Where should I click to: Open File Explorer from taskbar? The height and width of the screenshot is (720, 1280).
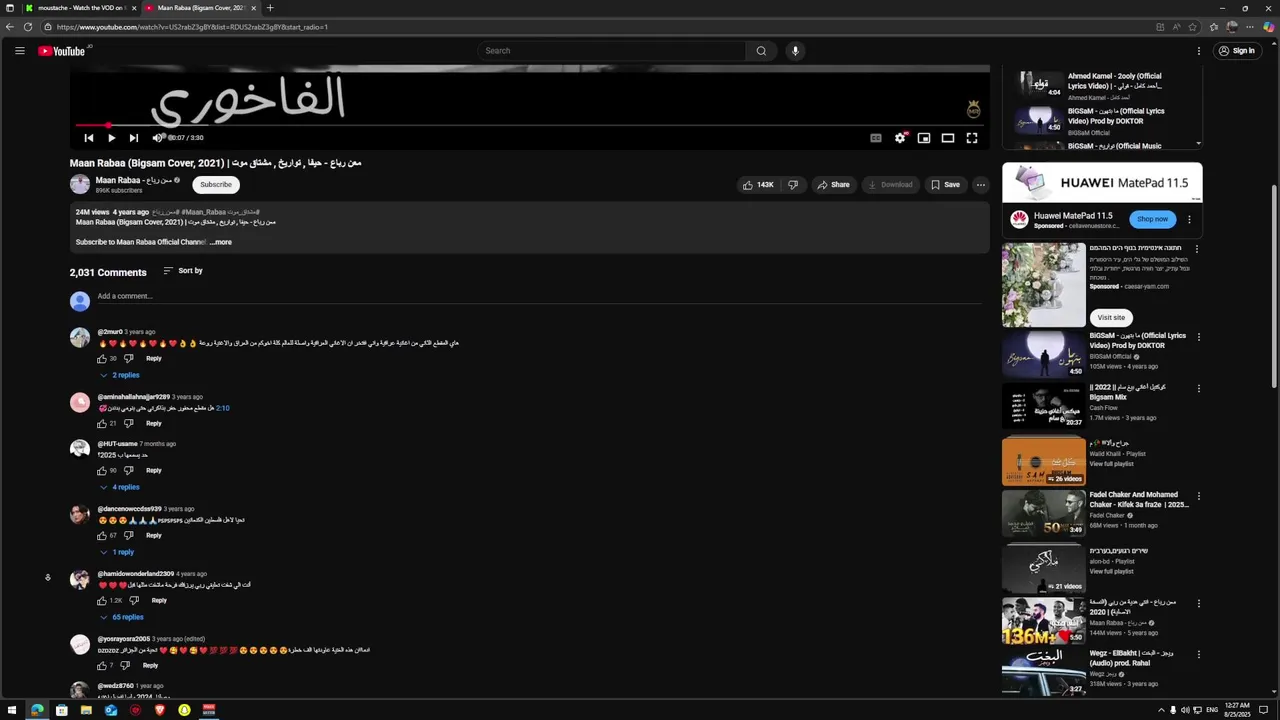tap(86, 710)
